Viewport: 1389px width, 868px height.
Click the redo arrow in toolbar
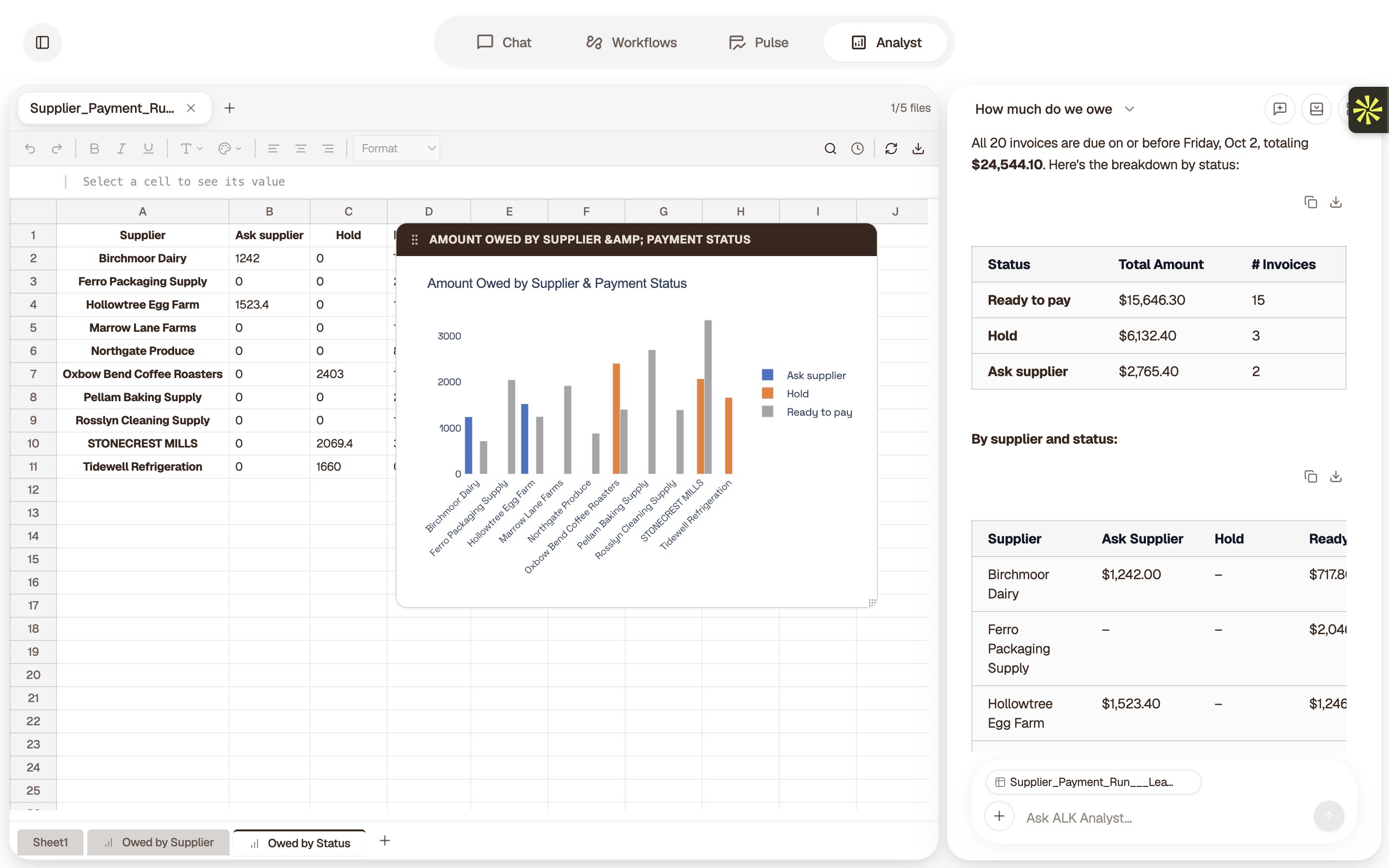[56, 149]
